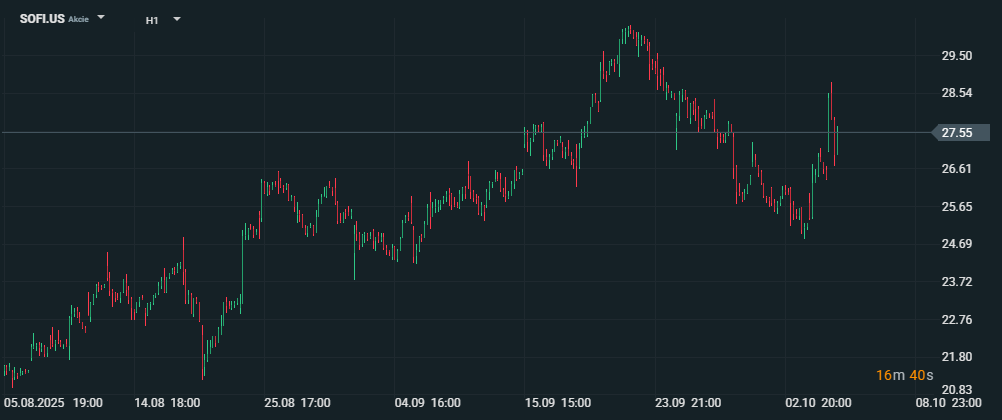Click the 24.69 price axis label
Image resolution: width=1002 pixels, height=420 pixels.
[x=957, y=244]
